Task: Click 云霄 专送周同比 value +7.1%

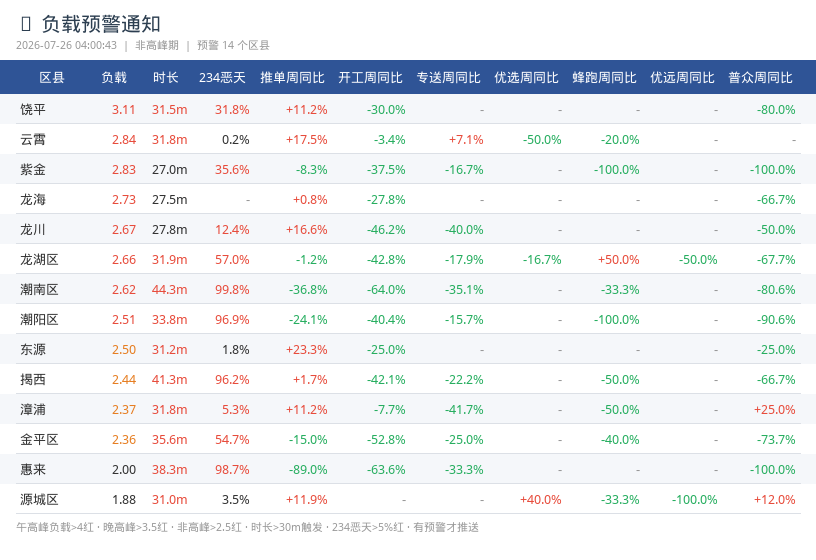Action: pos(466,140)
